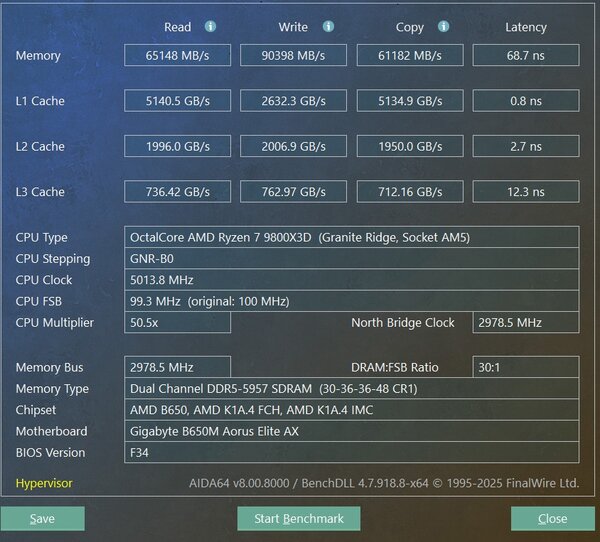Viewport: 600px width, 542px height.
Task: Click the Memory Type field showing DDR5-5957
Action: pyautogui.click(x=352, y=389)
